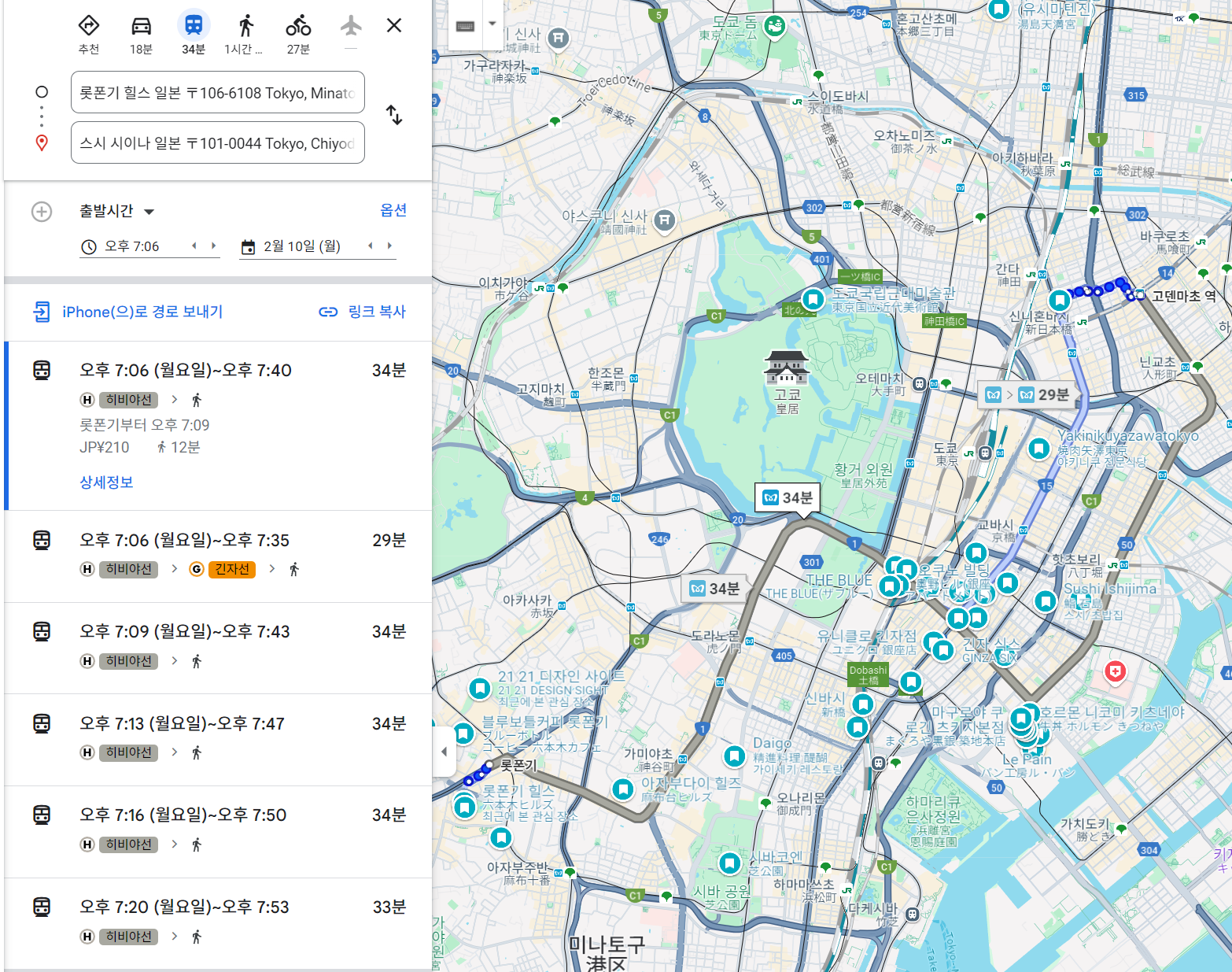Select route 오후 7:06~오후 7:40
Image resolution: width=1232 pixels, height=972 pixels.
pyautogui.click(x=218, y=426)
